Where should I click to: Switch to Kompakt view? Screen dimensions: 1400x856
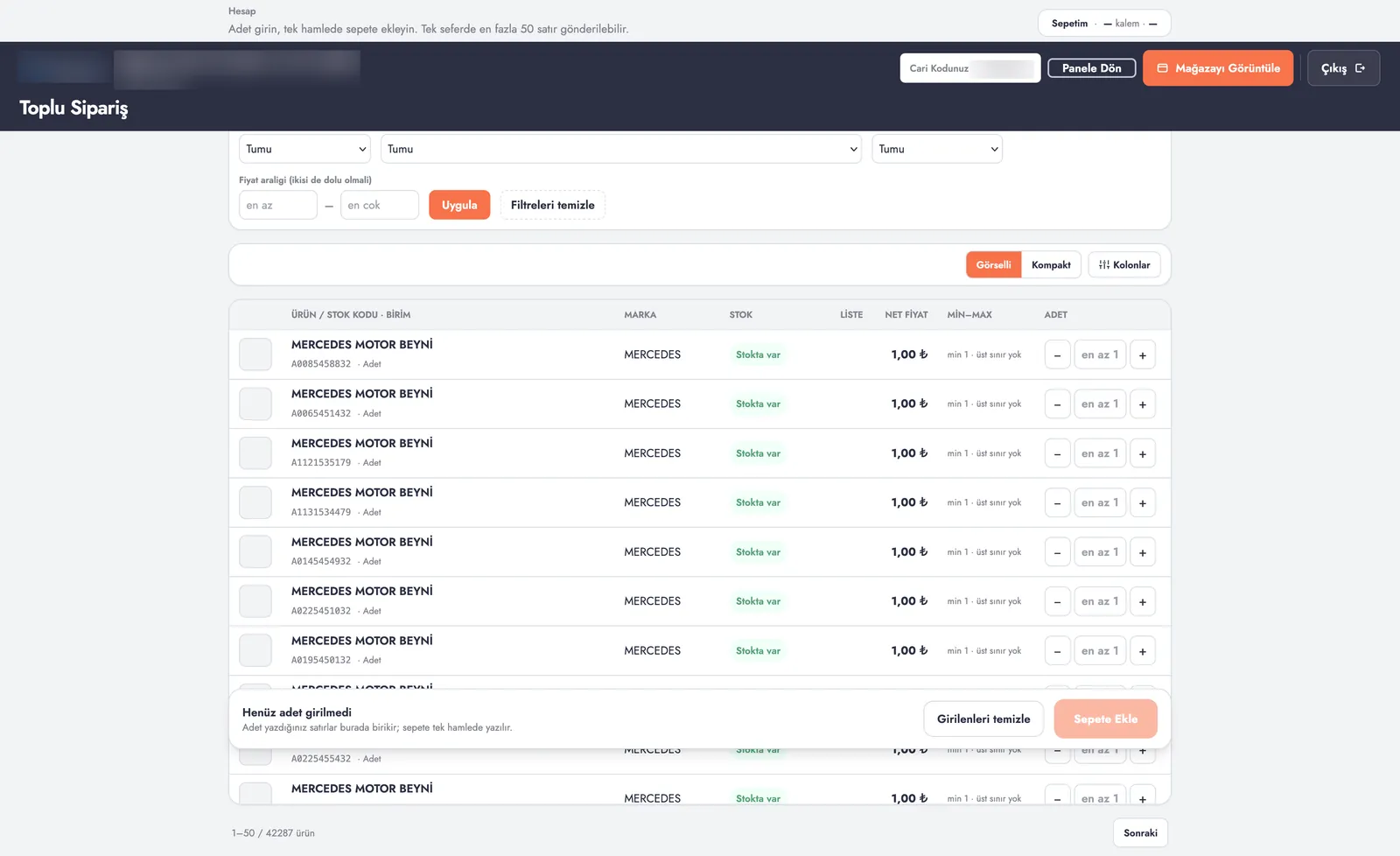[1051, 265]
